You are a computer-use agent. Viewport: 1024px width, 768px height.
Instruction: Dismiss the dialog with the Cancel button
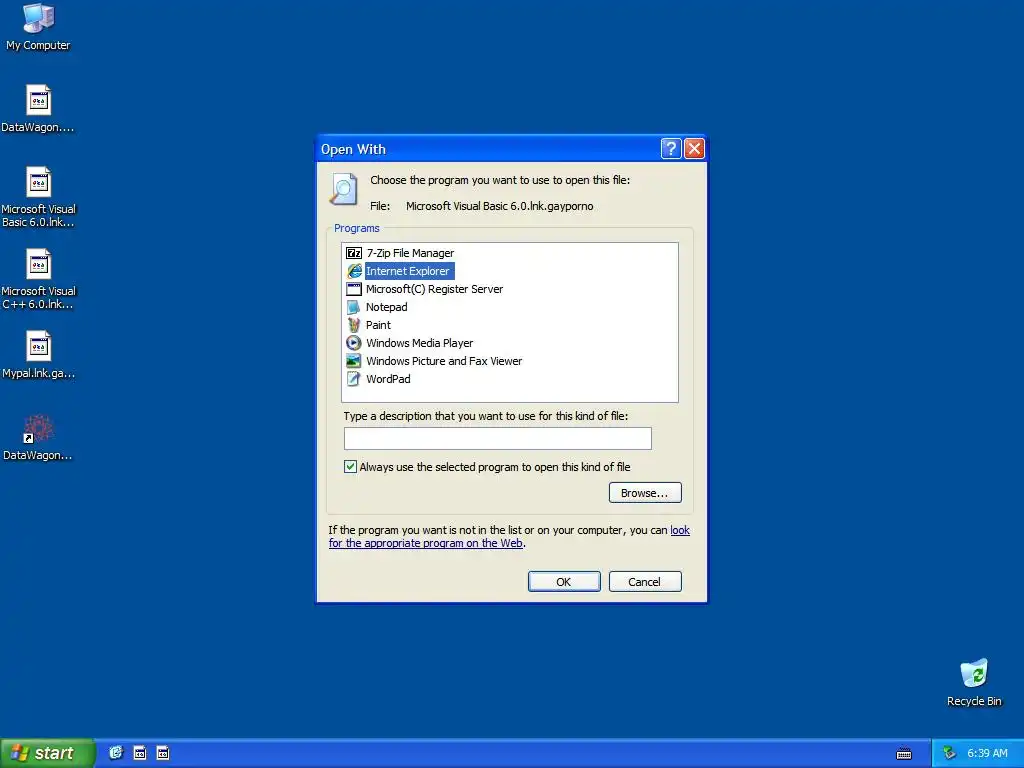pyautogui.click(x=645, y=581)
